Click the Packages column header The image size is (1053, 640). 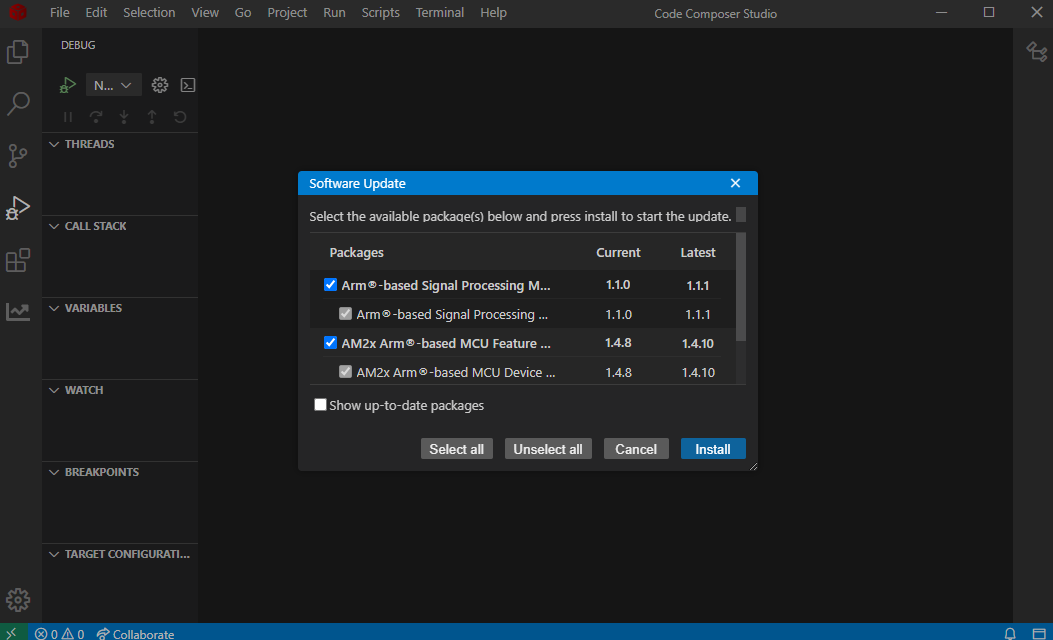(x=357, y=253)
